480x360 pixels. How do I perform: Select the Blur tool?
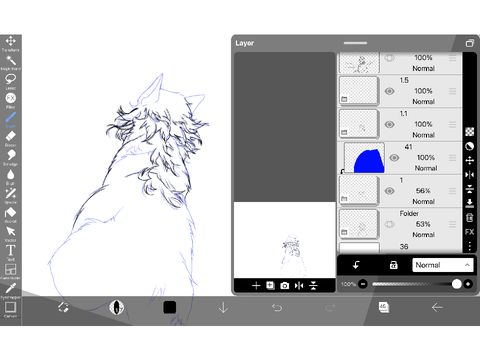click(x=11, y=176)
